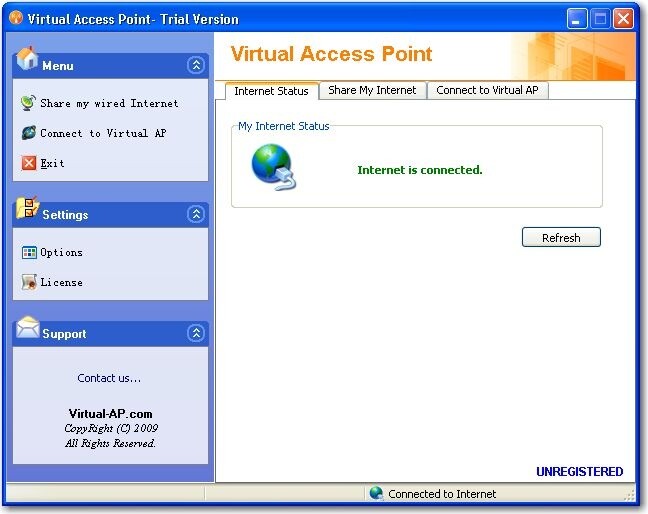
Task: Minimize the Virtual Access Point window
Action: click(577, 19)
